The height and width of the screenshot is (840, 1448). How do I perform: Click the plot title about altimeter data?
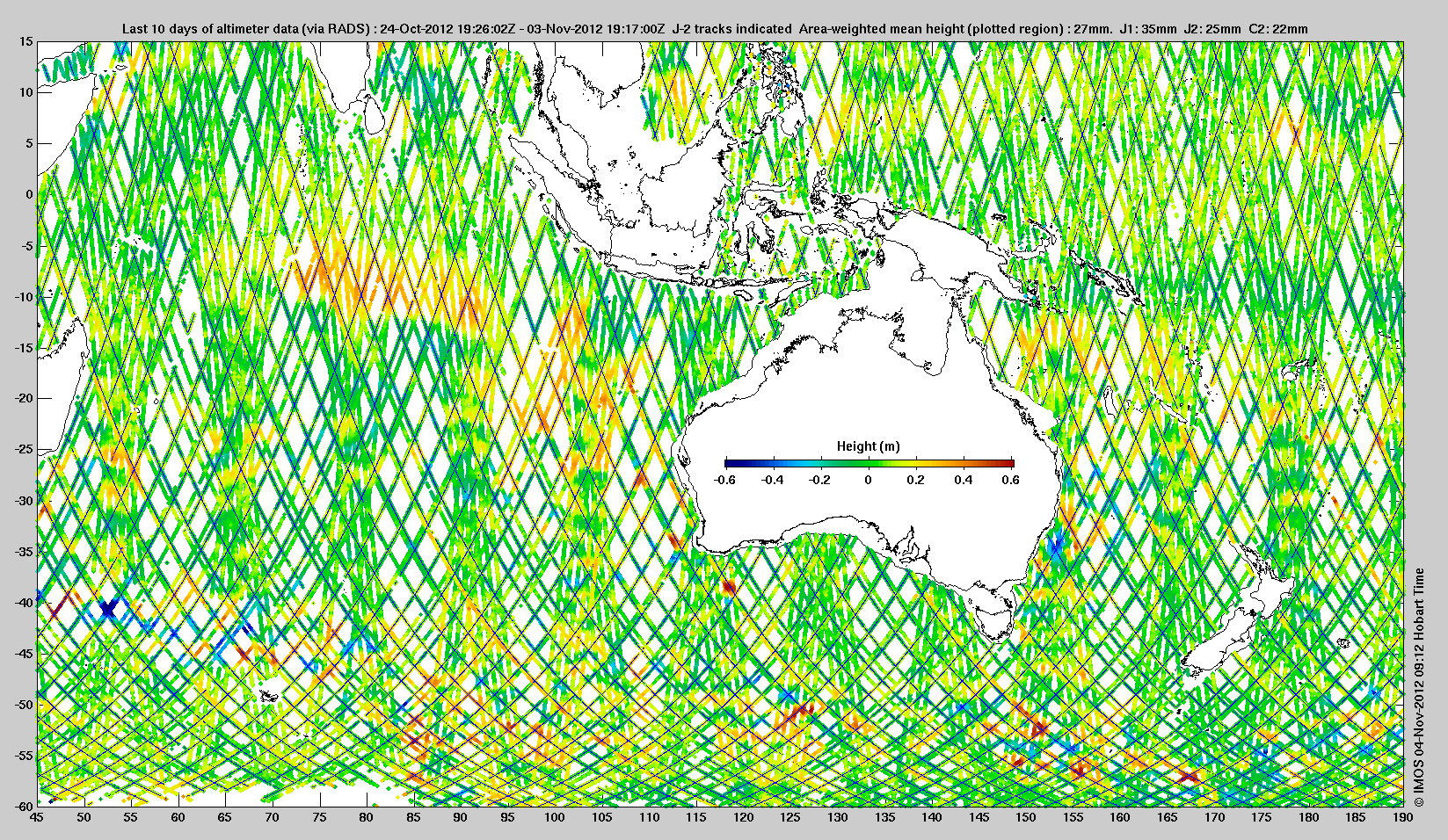(x=715, y=29)
